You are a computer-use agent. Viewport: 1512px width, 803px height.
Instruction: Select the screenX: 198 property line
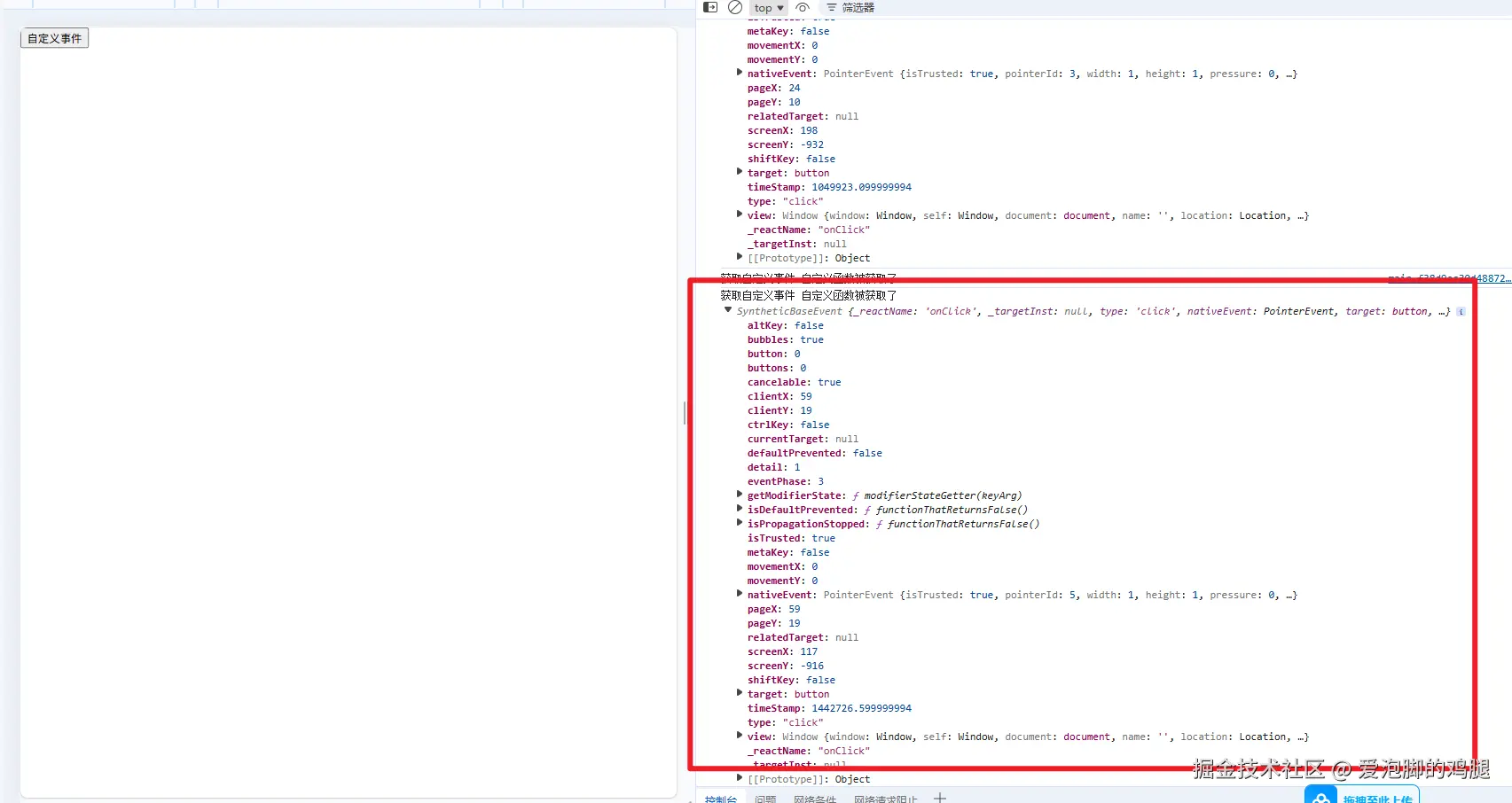pyautogui.click(x=782, y=130)
